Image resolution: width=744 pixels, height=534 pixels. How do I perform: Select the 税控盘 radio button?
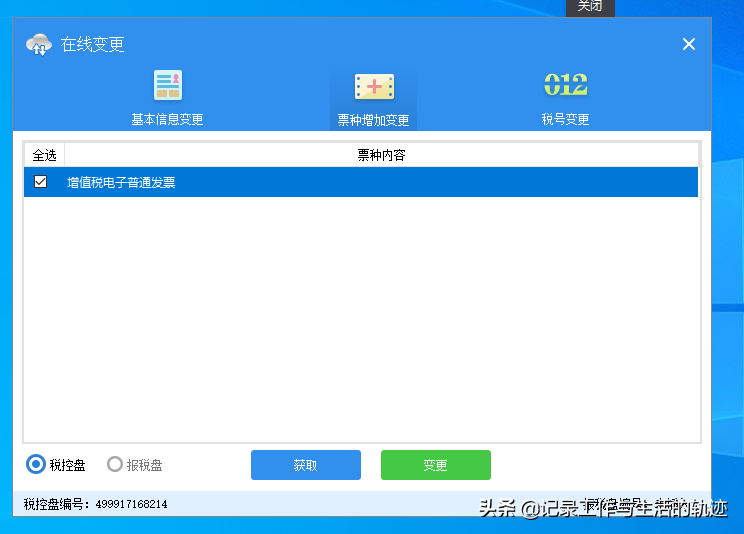[36, 464]
